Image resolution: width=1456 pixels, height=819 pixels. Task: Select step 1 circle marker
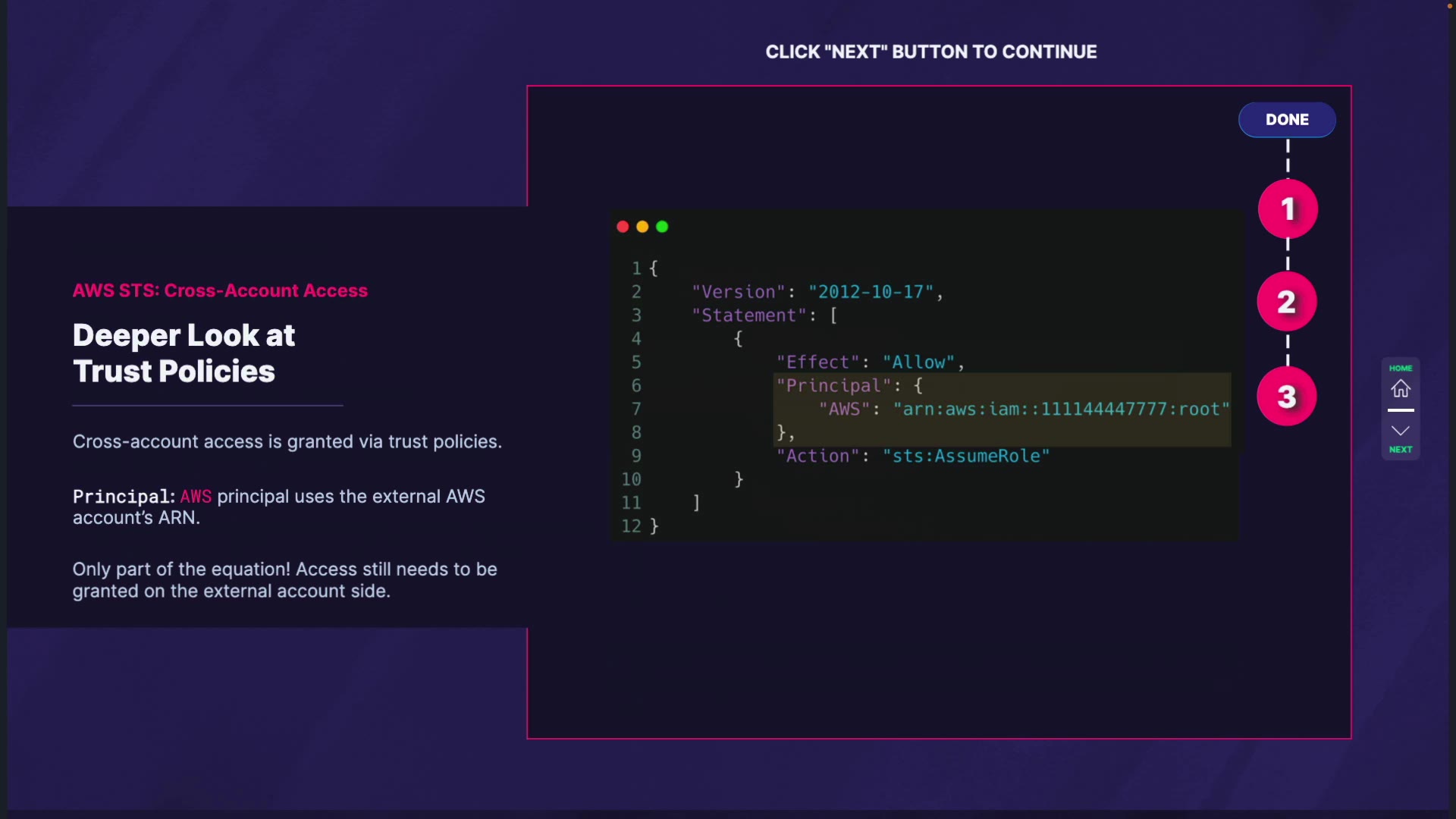coord(1288,209)
